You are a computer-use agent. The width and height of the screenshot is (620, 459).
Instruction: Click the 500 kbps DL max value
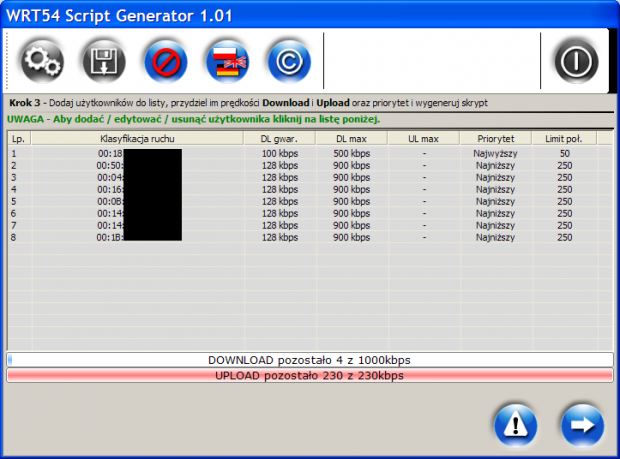point(352,153)
